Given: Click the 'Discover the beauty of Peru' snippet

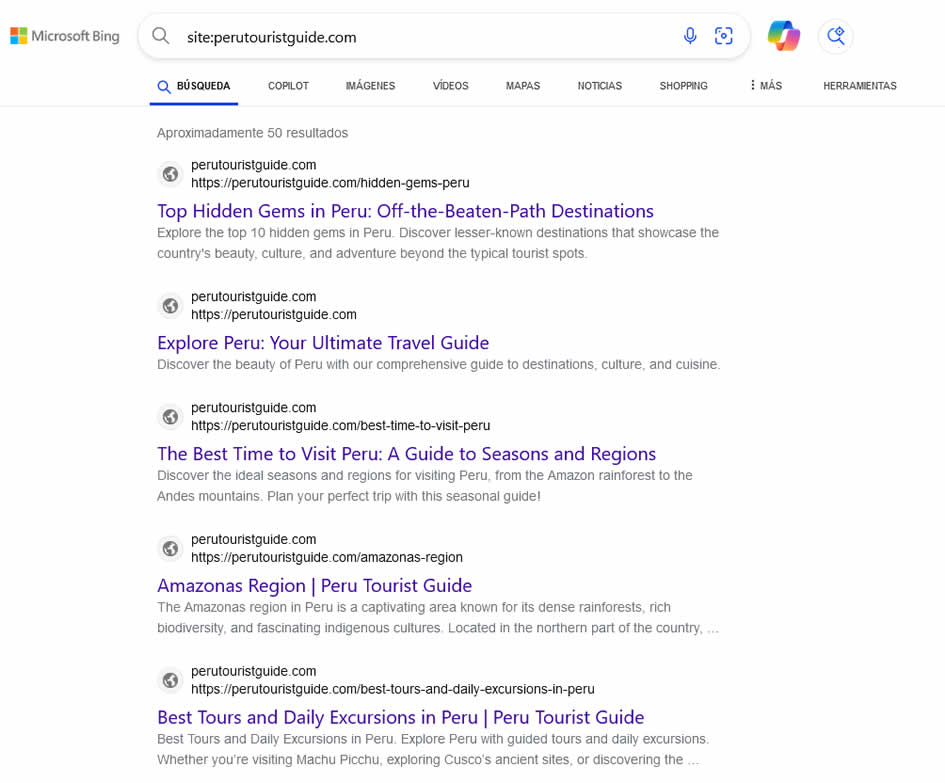Looking at the screenshot, I should point(439,364).
